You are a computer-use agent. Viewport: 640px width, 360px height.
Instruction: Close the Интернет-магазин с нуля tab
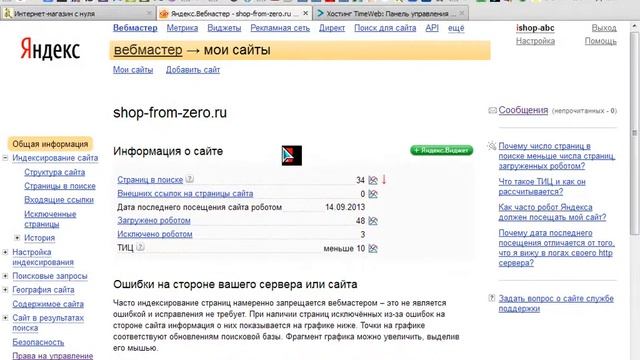[149, 13]
